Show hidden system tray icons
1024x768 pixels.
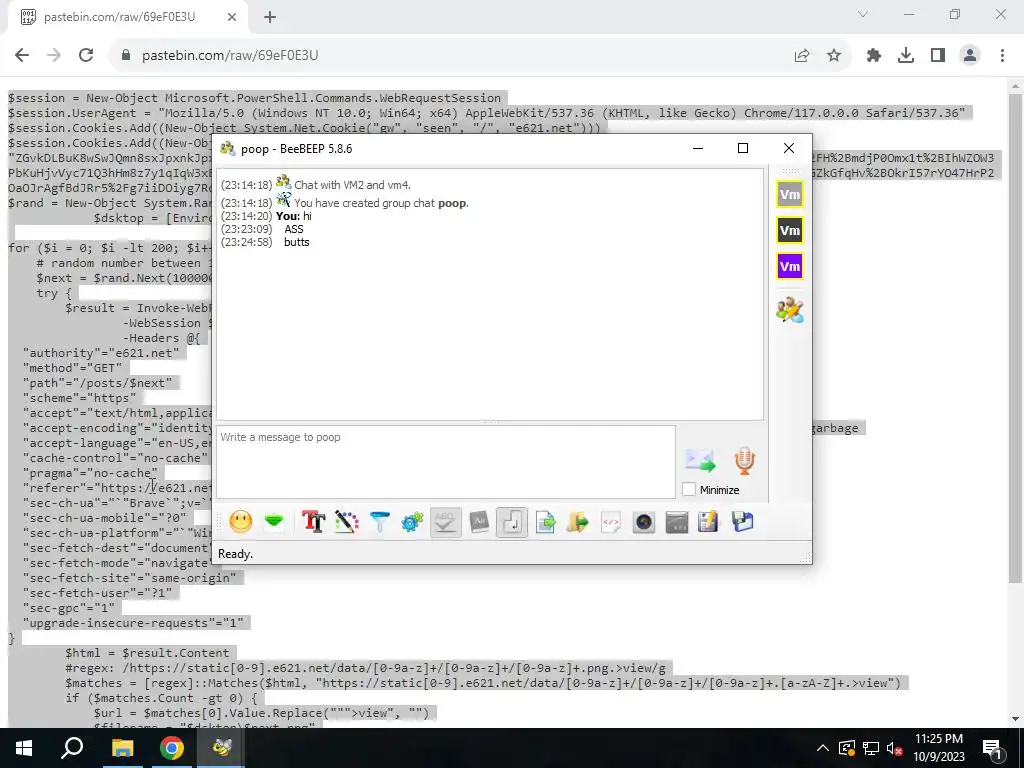pos(823,748)
